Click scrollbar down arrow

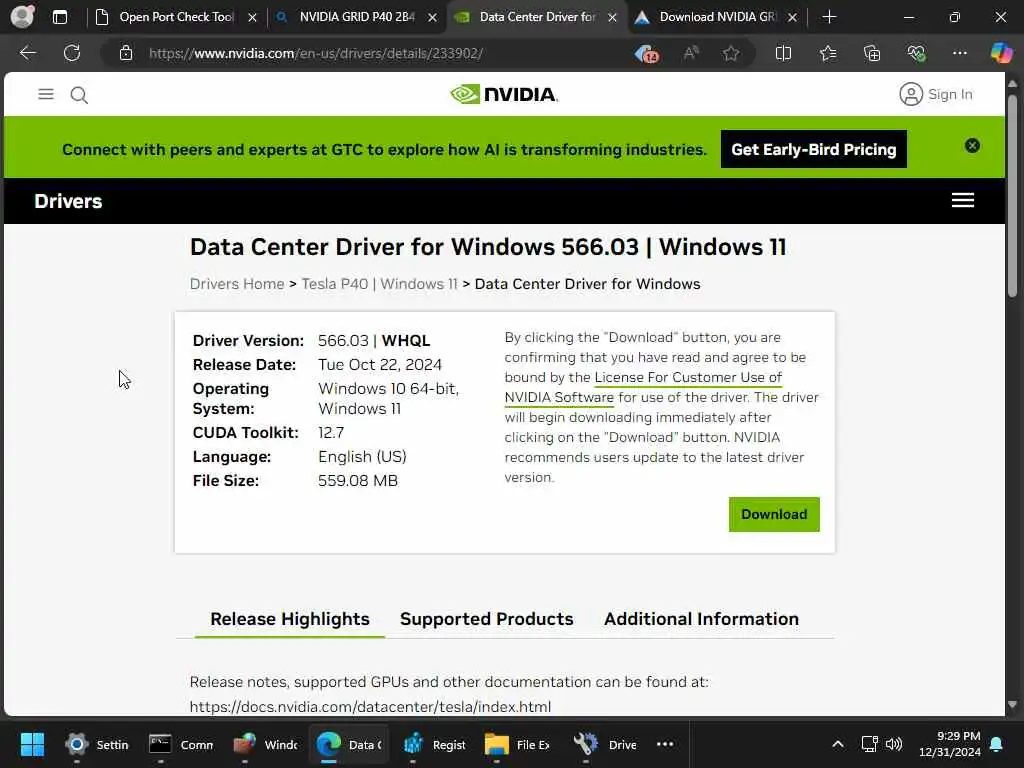[1012, 705]
